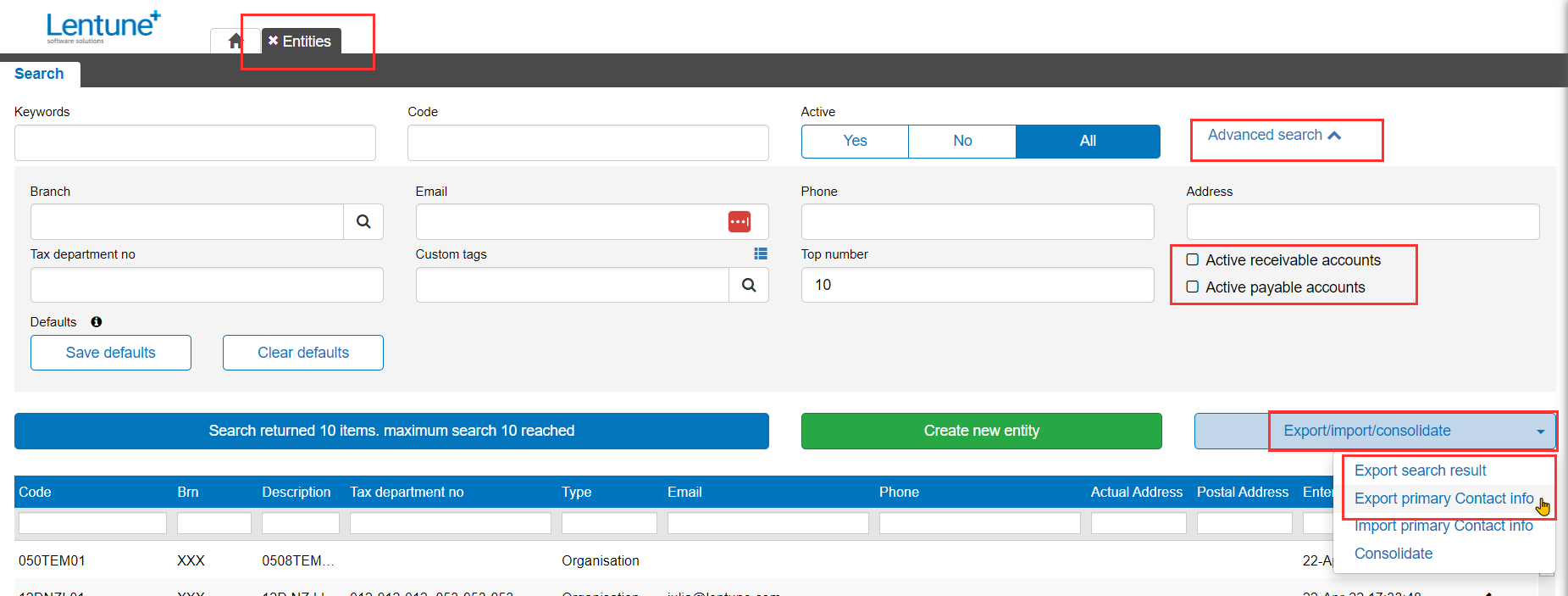Set Active filter to No
This screenshot has width=1568, height=596.
click(x=962, y=141)
